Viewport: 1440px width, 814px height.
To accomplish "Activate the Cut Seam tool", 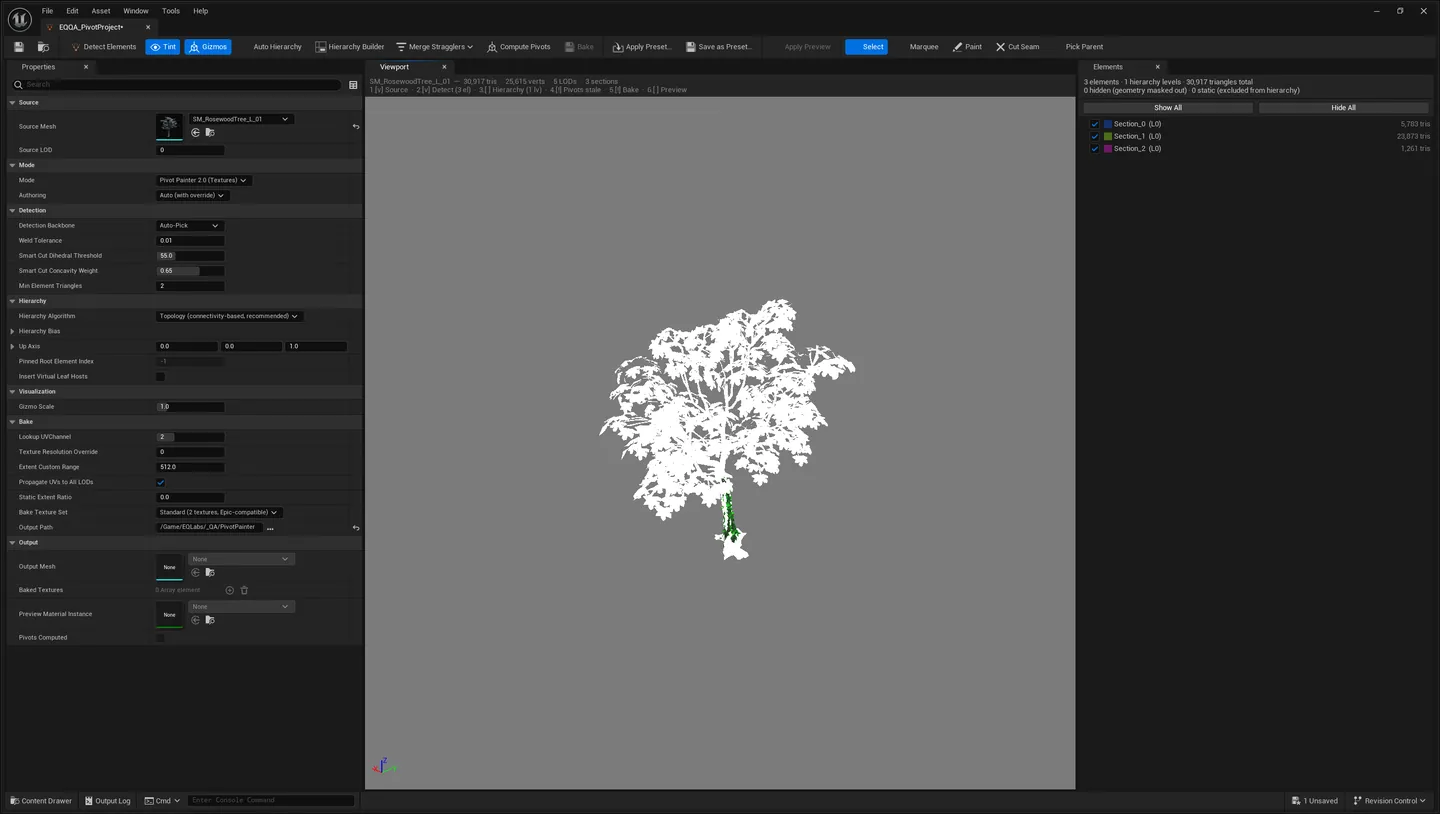I will tap(1017, 47).
